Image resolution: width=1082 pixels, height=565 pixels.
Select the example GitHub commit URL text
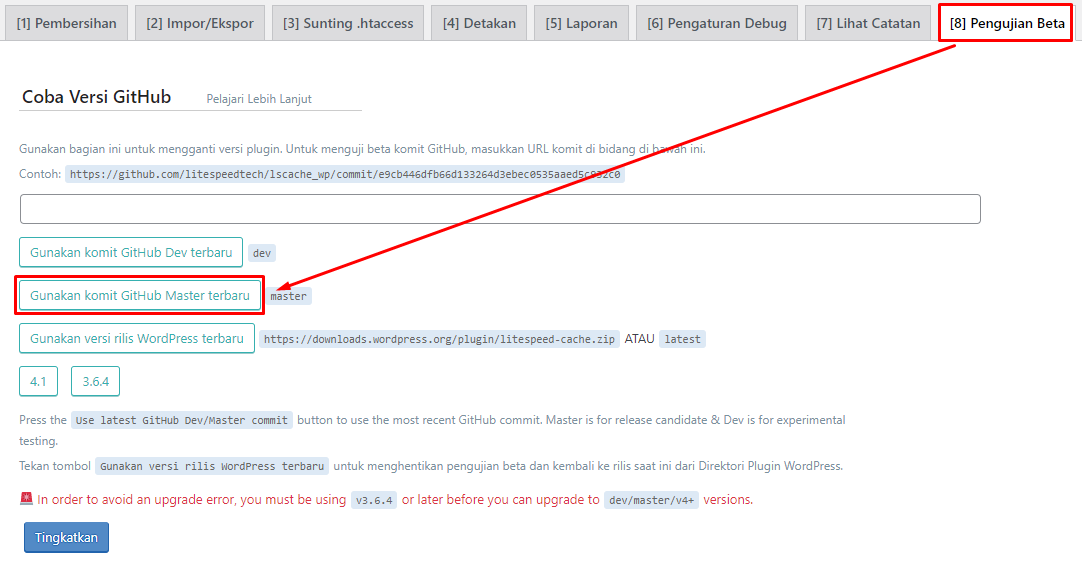pyautogui.click(x=344, y=175)
